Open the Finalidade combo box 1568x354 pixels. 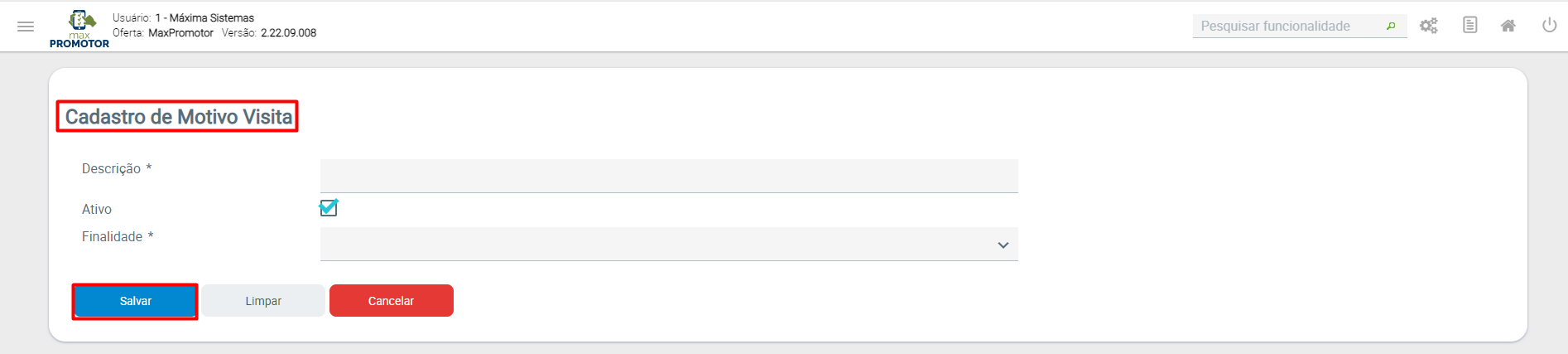point(654,245)
